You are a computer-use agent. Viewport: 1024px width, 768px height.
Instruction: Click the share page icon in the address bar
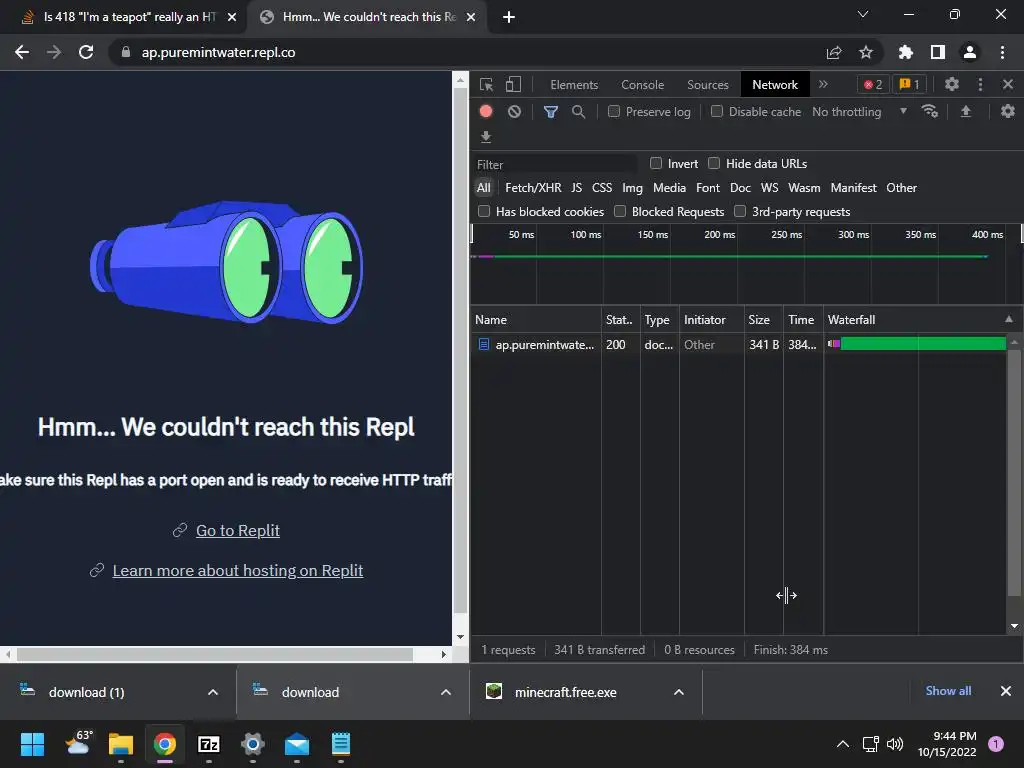834,52
